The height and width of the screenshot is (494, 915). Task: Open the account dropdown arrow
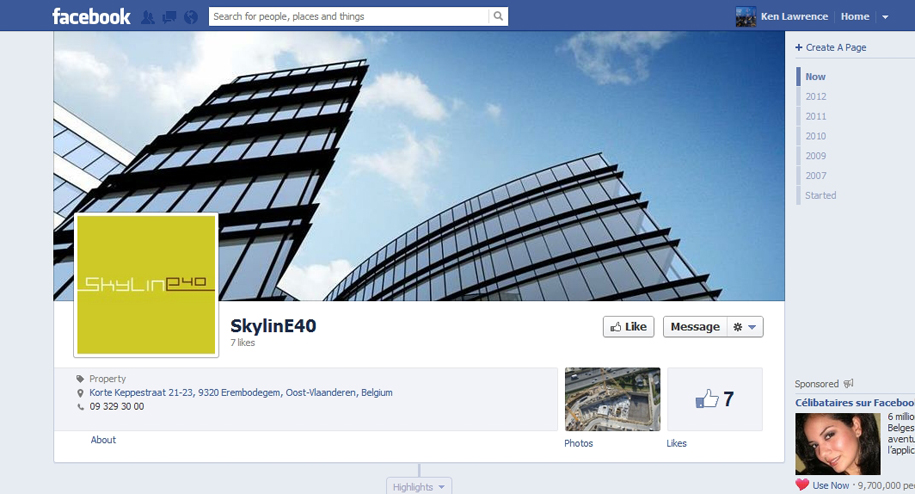[885, 17]
